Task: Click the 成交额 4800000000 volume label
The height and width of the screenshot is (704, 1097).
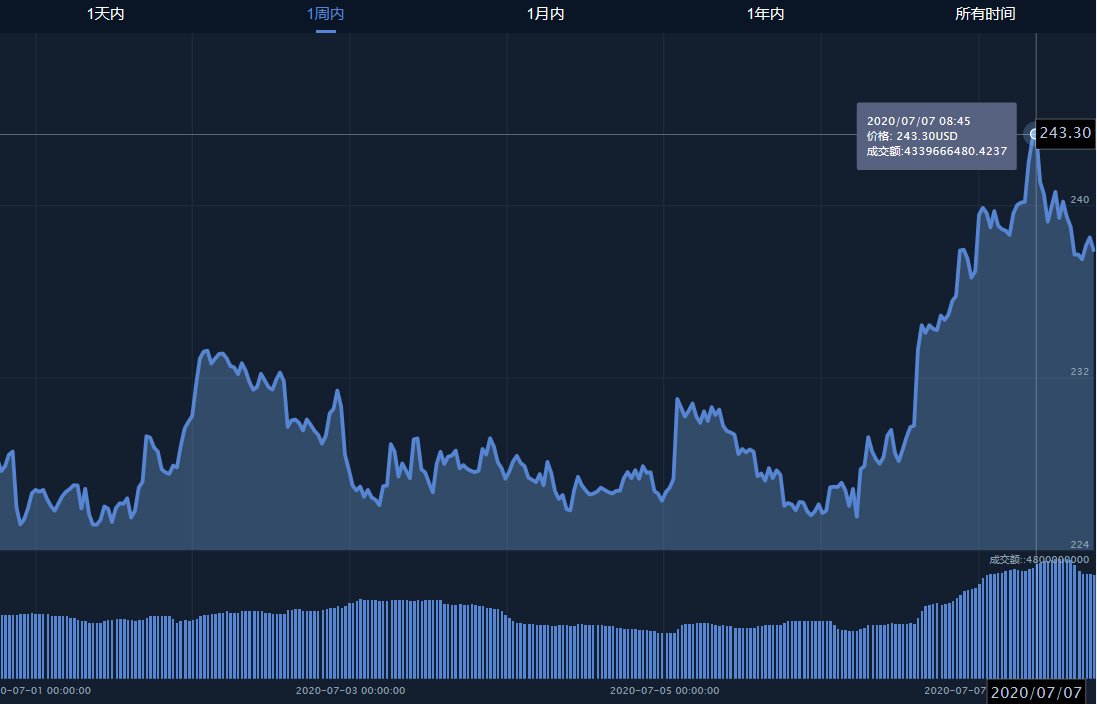Action: click(1039, 559)
